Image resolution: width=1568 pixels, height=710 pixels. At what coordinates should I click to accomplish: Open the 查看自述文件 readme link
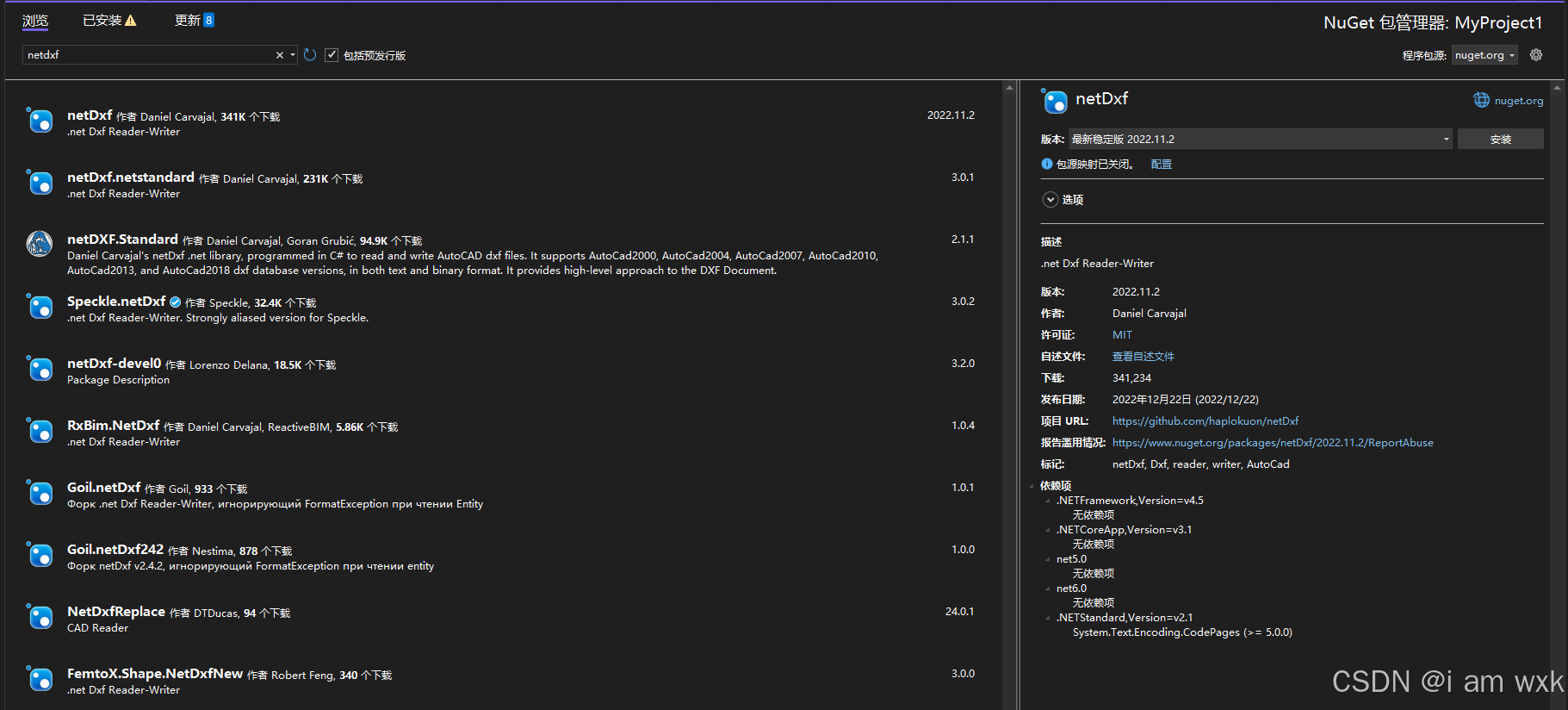coord(1143,357)
